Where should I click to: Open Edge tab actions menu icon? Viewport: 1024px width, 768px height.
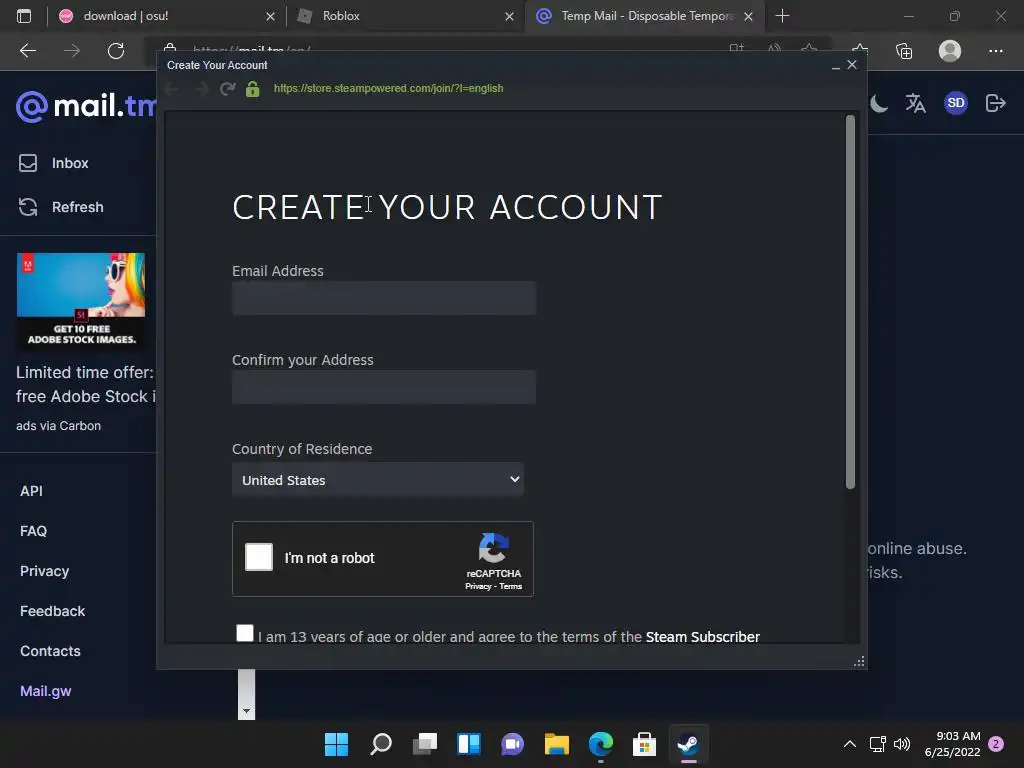[24, 16]
